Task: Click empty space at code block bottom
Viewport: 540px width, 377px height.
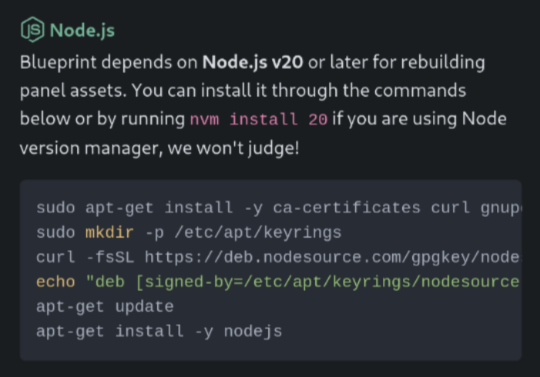Action: pos(270,350)
